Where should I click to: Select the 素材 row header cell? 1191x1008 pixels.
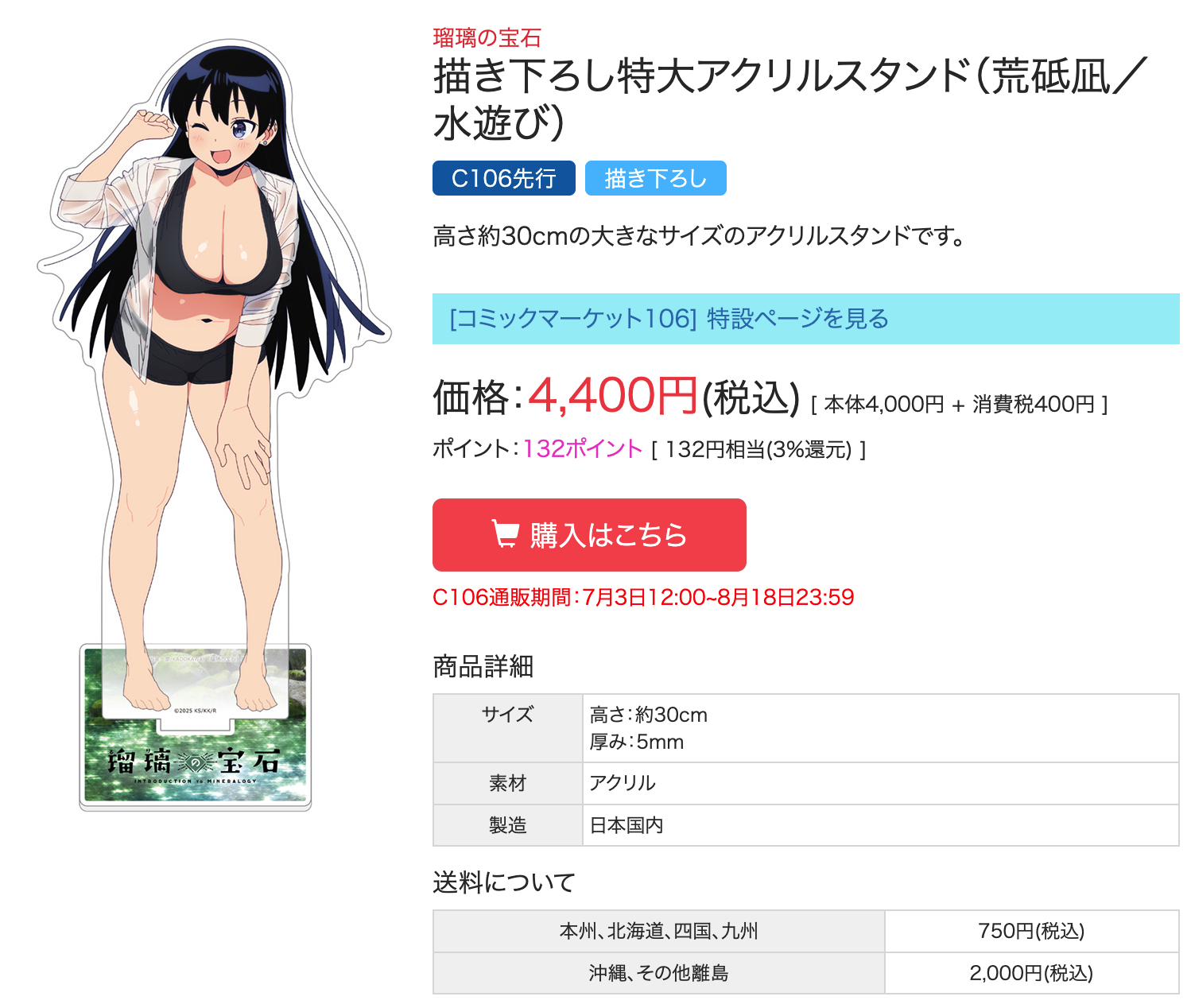pyautogui.click(x=508, y=783)
